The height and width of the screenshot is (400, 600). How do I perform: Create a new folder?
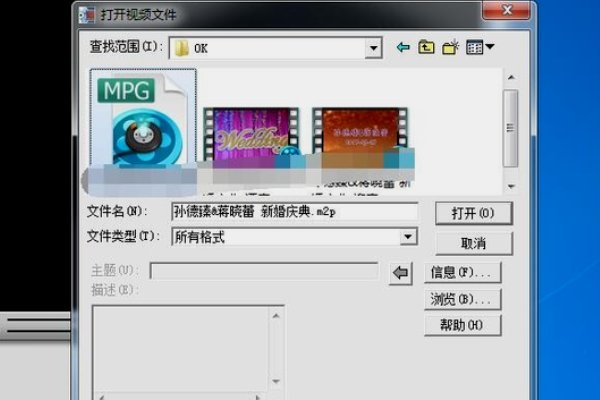(450, 47)
